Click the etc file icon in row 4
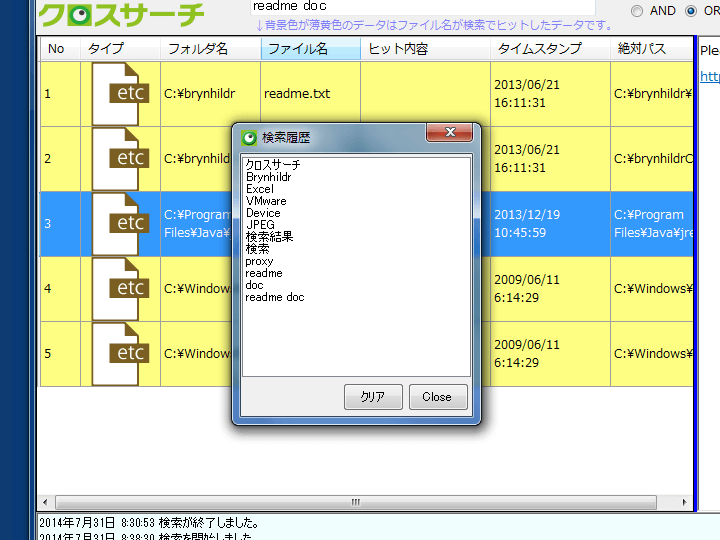The width and height of the screenshot is (720, 540). [121, 289]
